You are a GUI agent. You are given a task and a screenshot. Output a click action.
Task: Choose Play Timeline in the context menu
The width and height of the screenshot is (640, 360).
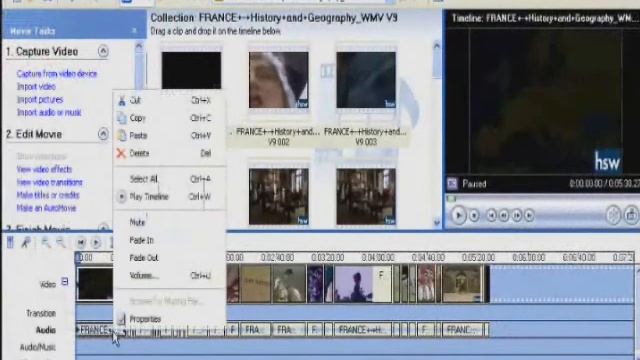point(169,196)
